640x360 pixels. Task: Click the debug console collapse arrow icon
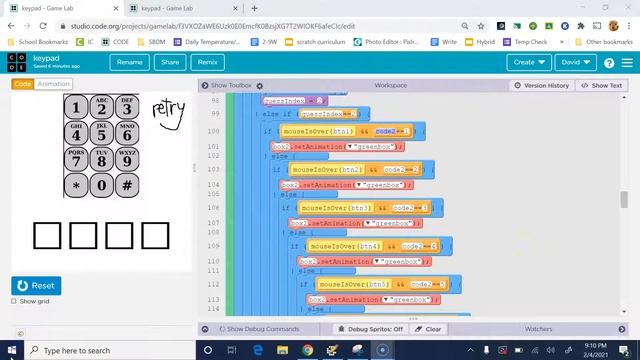pyautogui.click(x=205, y=329)
